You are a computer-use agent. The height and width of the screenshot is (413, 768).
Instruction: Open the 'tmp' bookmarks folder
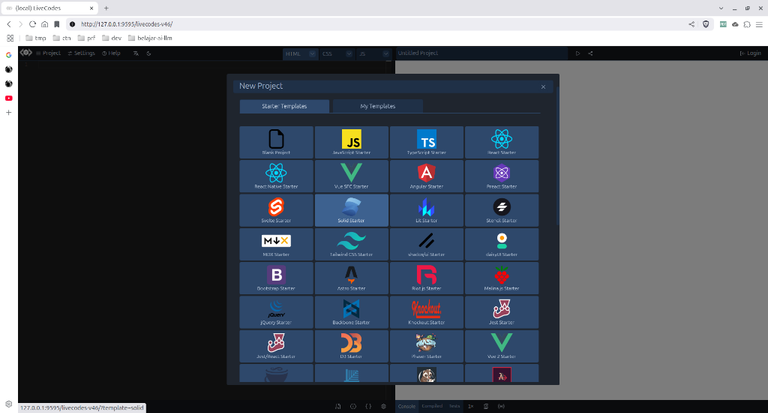point(36,38)
